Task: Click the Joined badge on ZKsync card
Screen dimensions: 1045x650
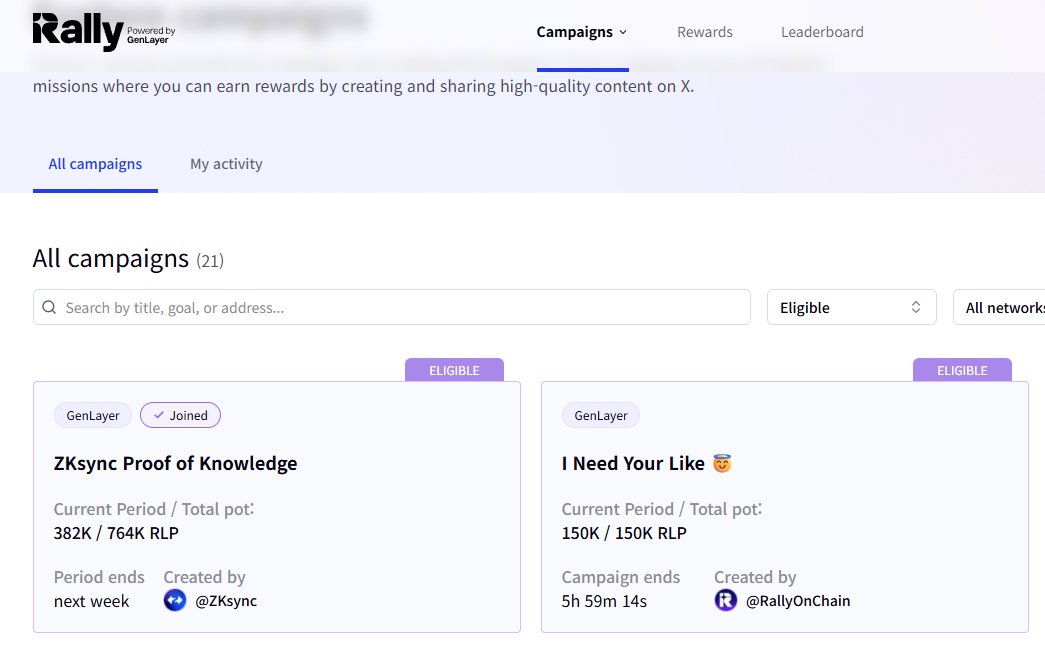Action: 181,415
